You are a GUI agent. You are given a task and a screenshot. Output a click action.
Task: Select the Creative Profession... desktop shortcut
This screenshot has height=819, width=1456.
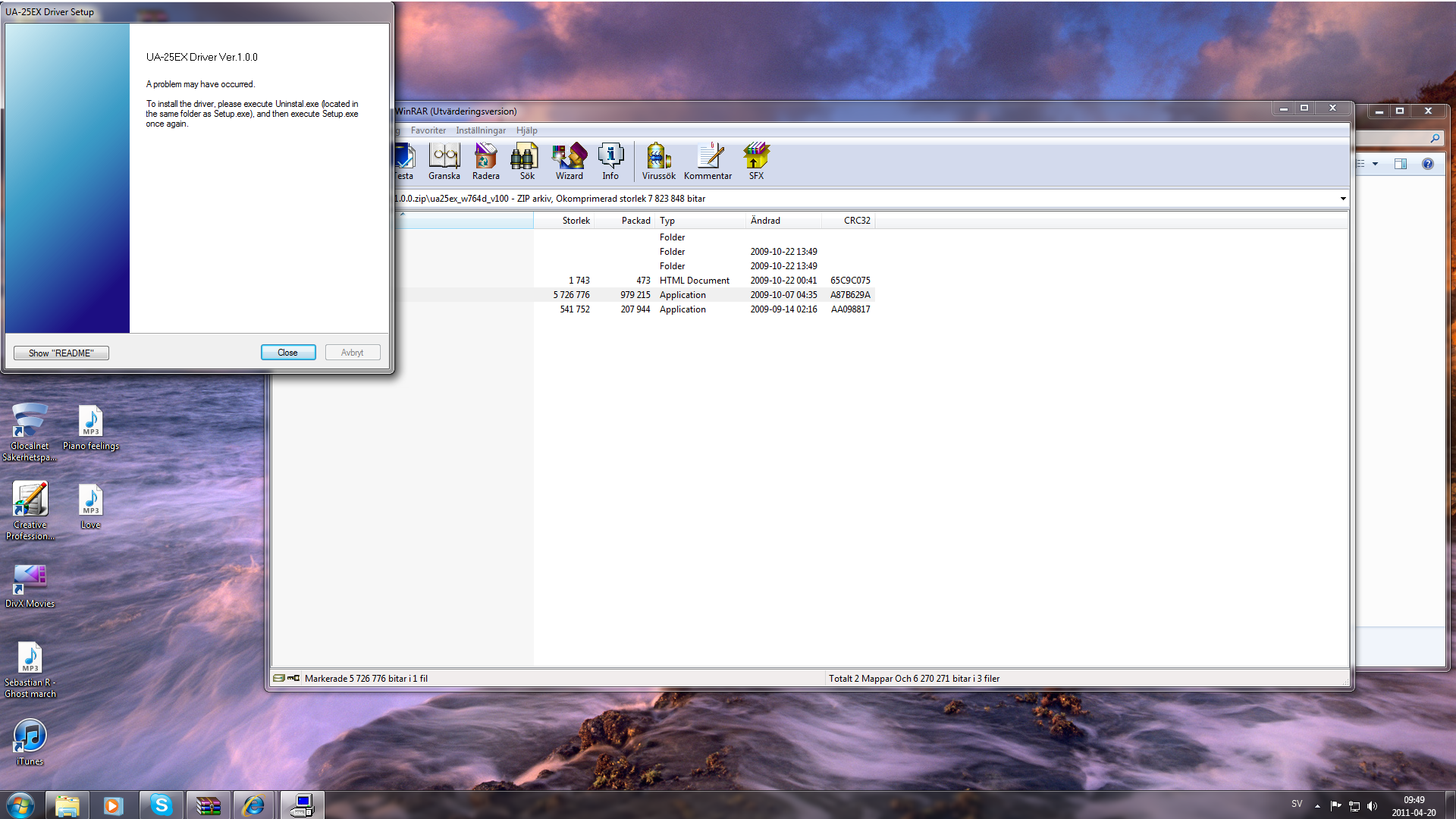(x=30, y=511)
